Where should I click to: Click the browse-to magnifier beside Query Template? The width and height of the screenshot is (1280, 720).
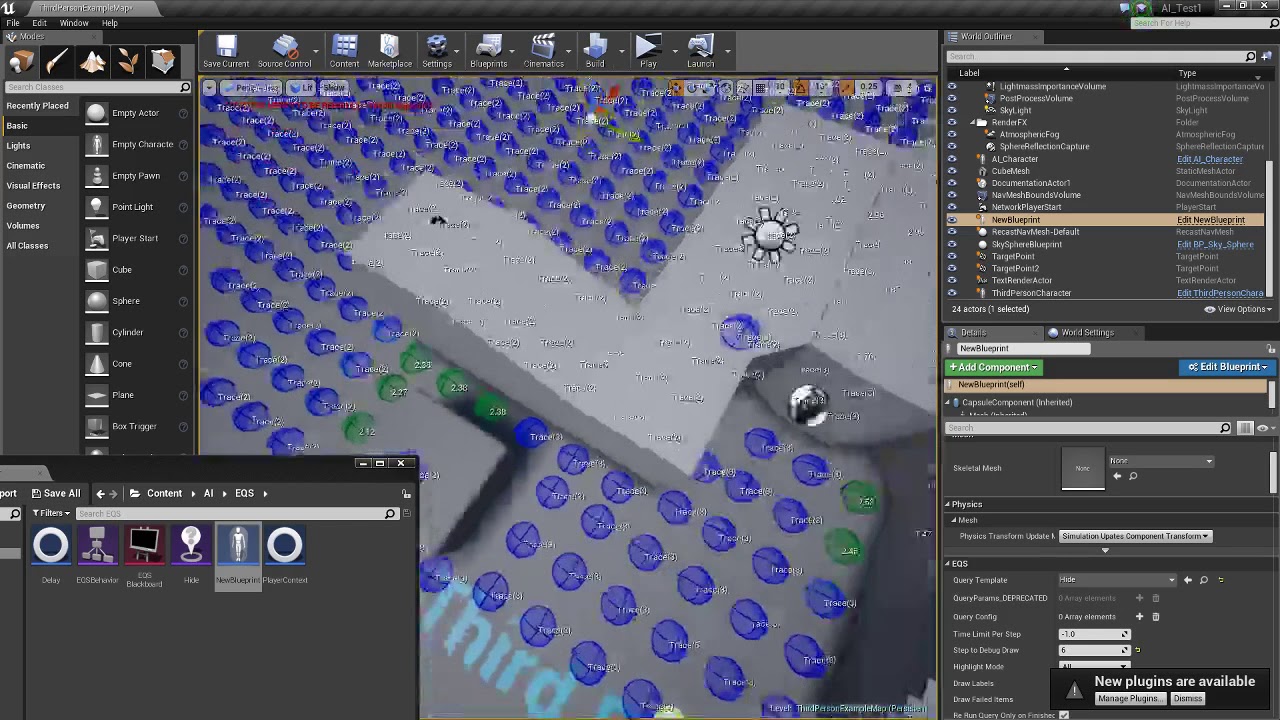tap(1204, 580)
